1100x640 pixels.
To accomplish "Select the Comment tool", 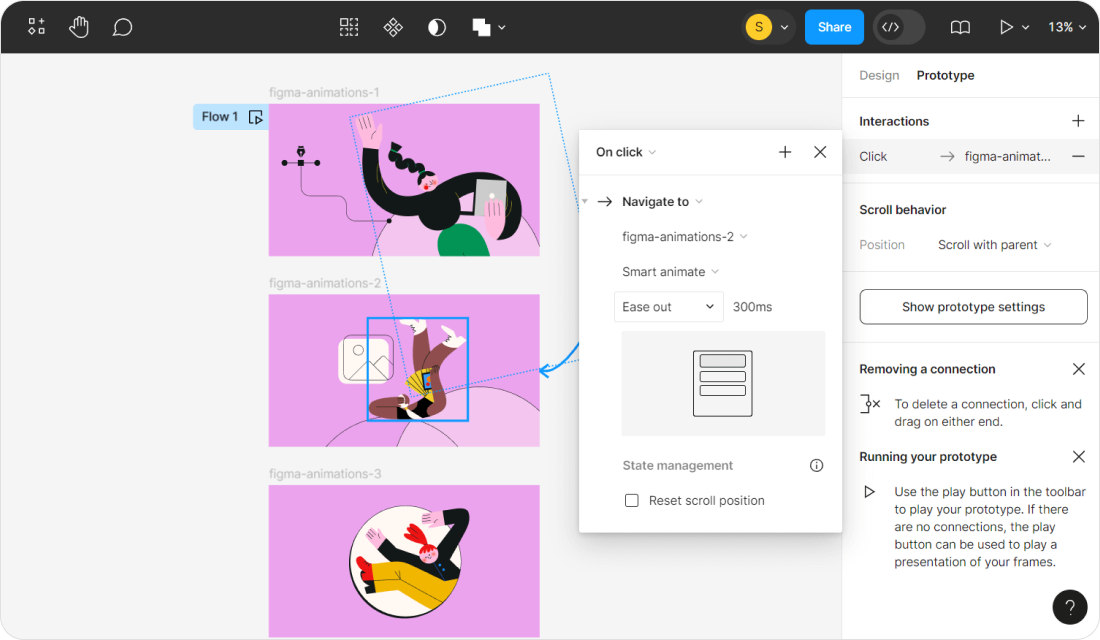I will click(x=122, y=27).
